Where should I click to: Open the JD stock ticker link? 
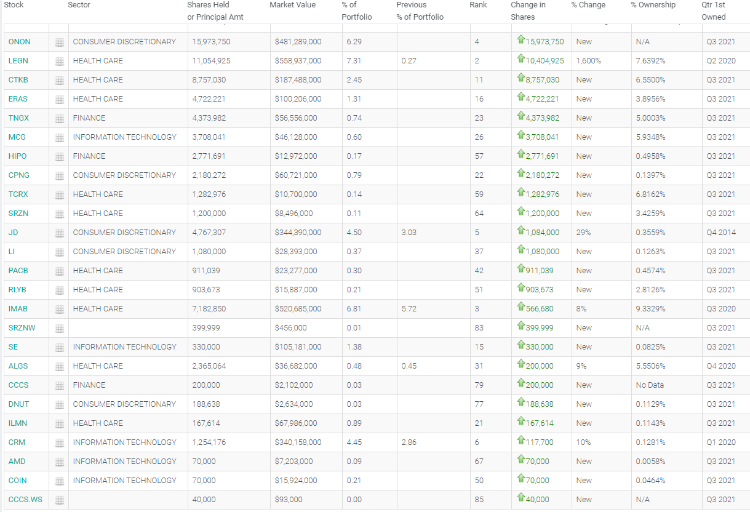tap(13, 232)
